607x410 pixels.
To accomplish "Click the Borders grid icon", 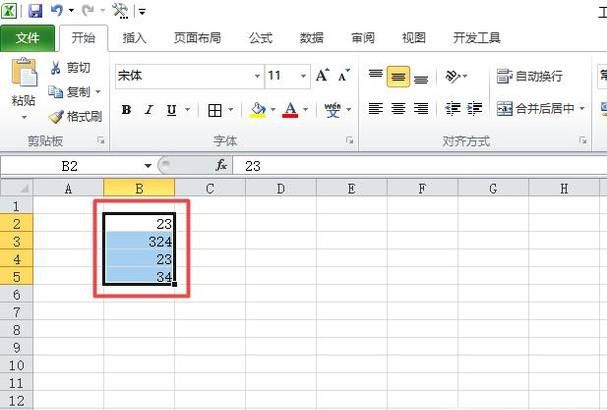I will coord(215,110).
